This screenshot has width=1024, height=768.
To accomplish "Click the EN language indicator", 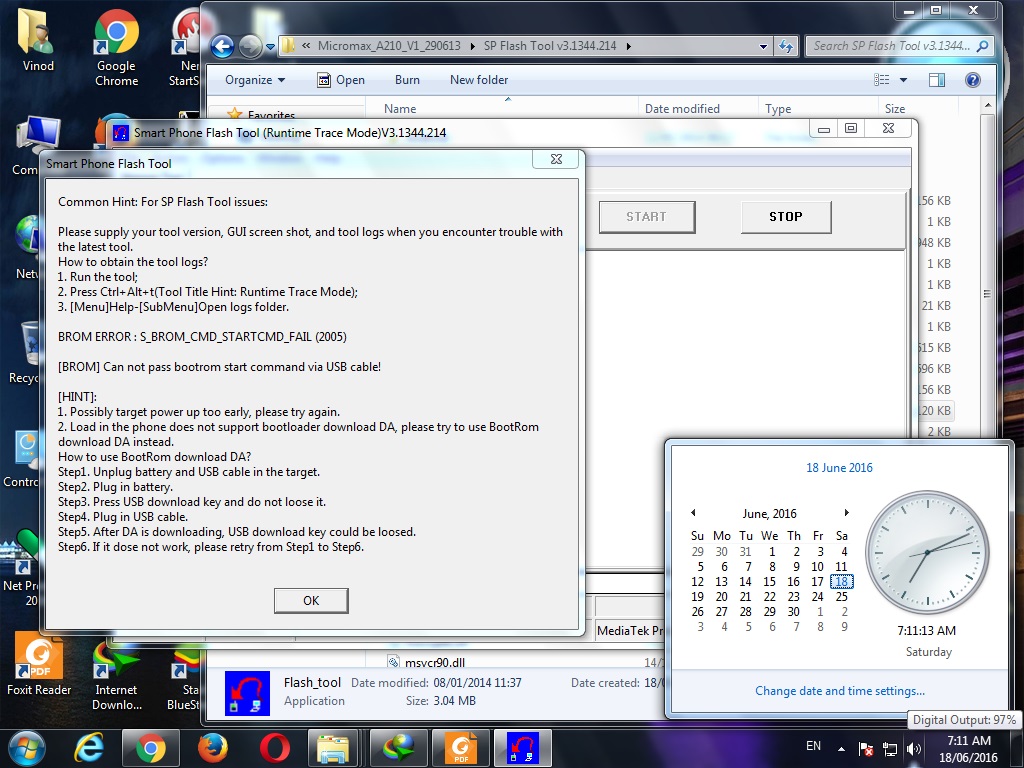I will click(813, 746).
